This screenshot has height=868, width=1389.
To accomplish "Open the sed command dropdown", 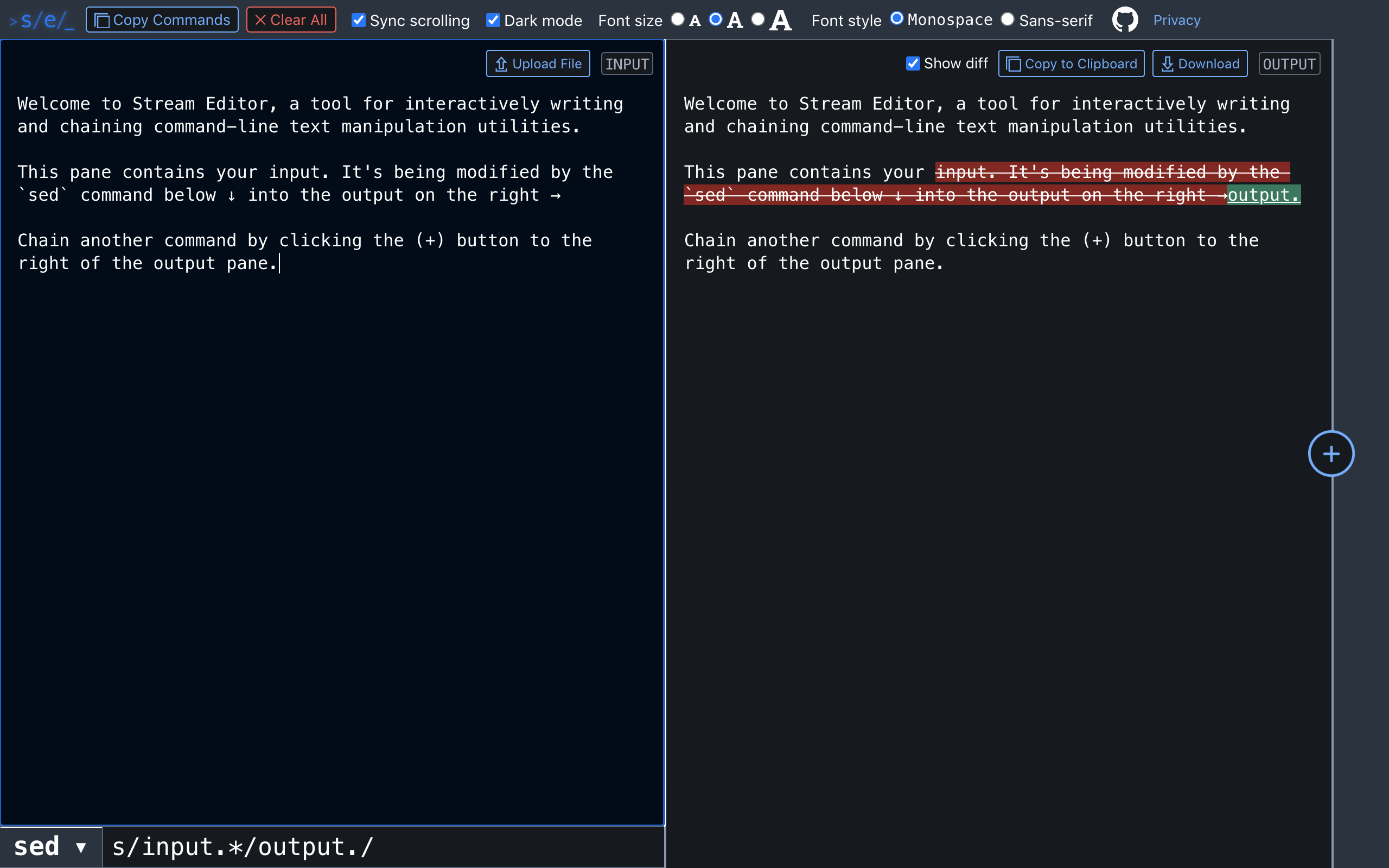I will (x=50, y=847).
